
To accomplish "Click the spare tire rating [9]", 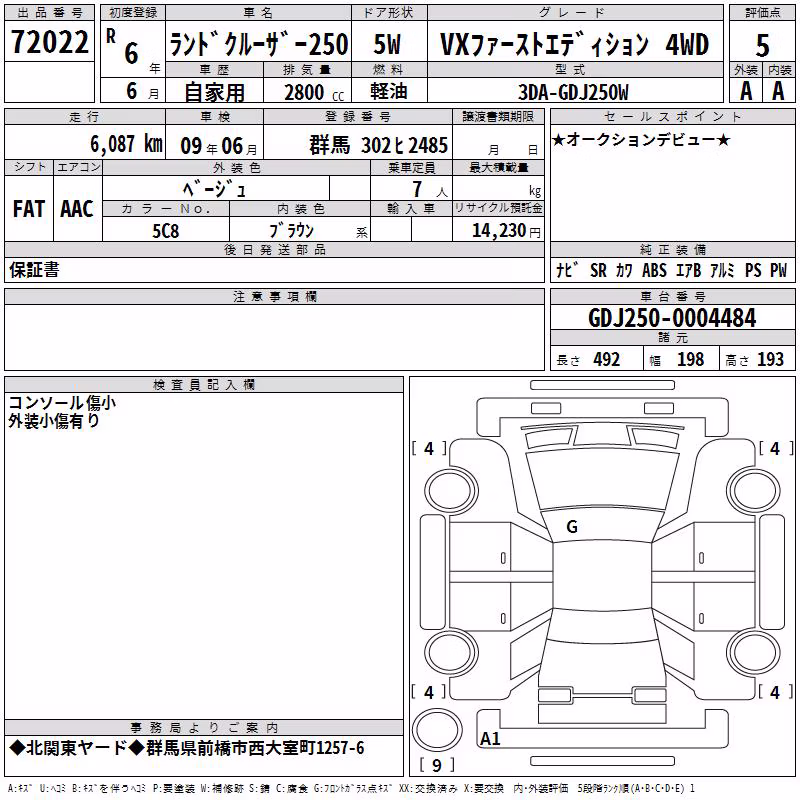I will 437,765.
